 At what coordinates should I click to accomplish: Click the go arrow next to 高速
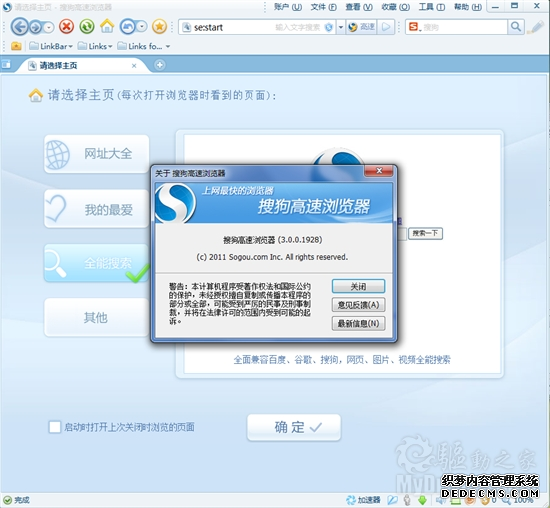tap(386, 27)
